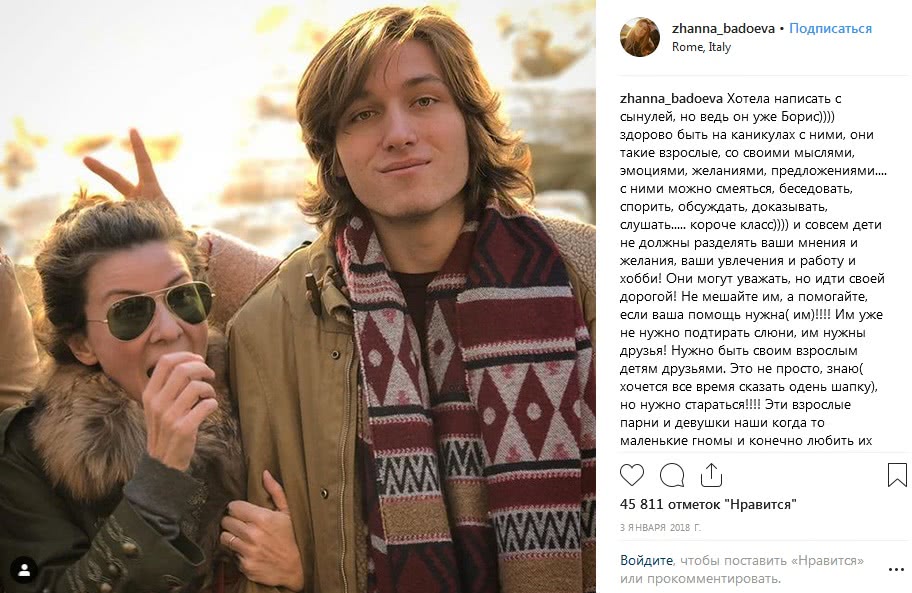Open the zhanna_badoeva profile avatar
Screen dimensions: 912x593
tap(639, 37)
